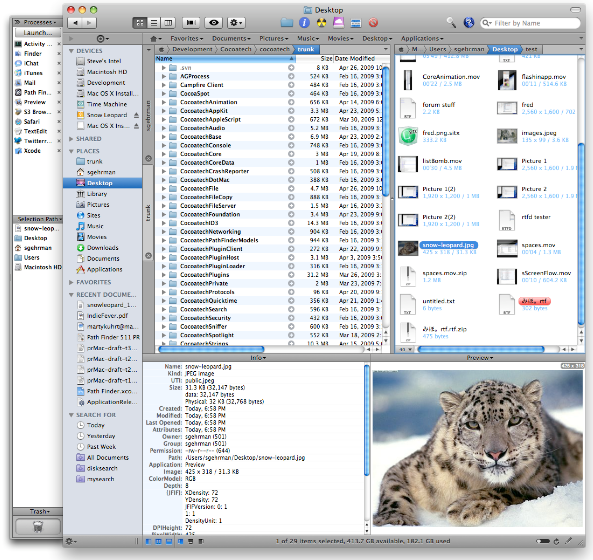Click the help globe icon
The image size is (593, 560).
(x=469, y=23)
